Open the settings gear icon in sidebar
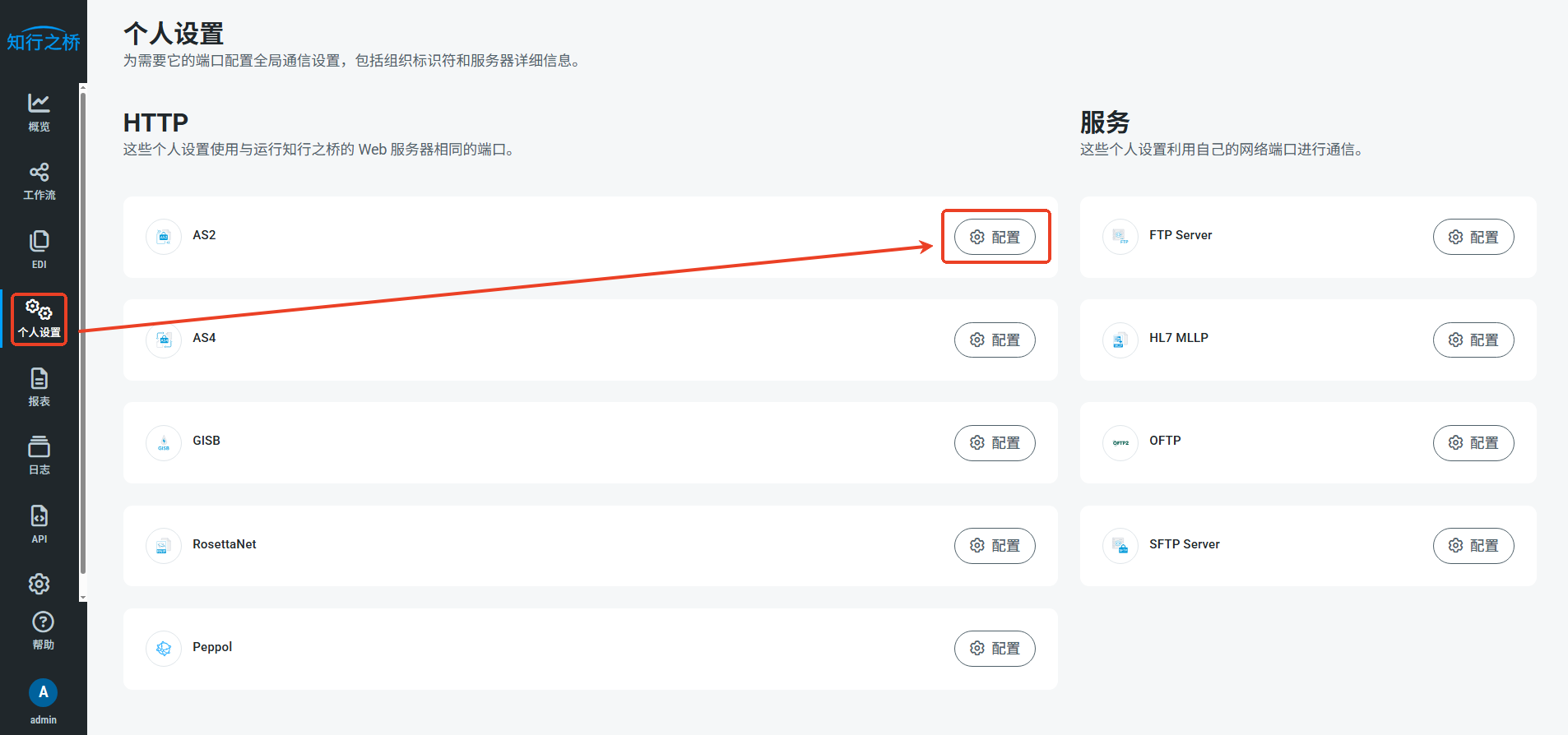This screenshot has width=1568, height=735. point(39,584)
